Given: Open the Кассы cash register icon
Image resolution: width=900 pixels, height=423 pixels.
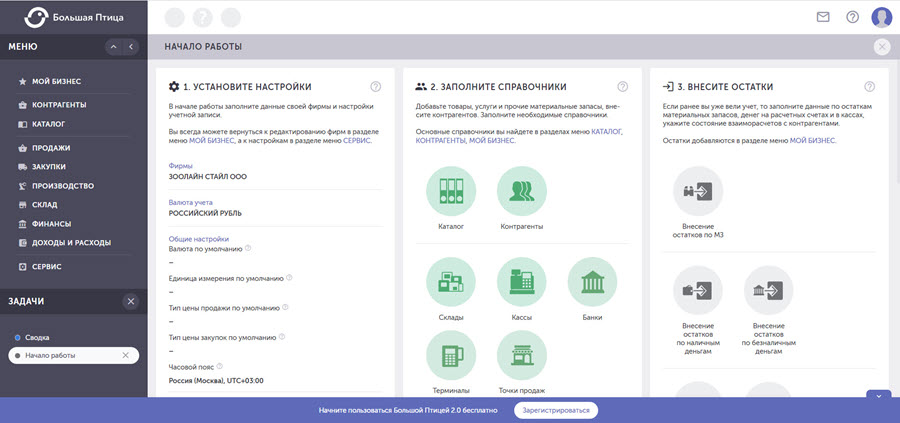Looking at the screenshot, I should (521, 282).
